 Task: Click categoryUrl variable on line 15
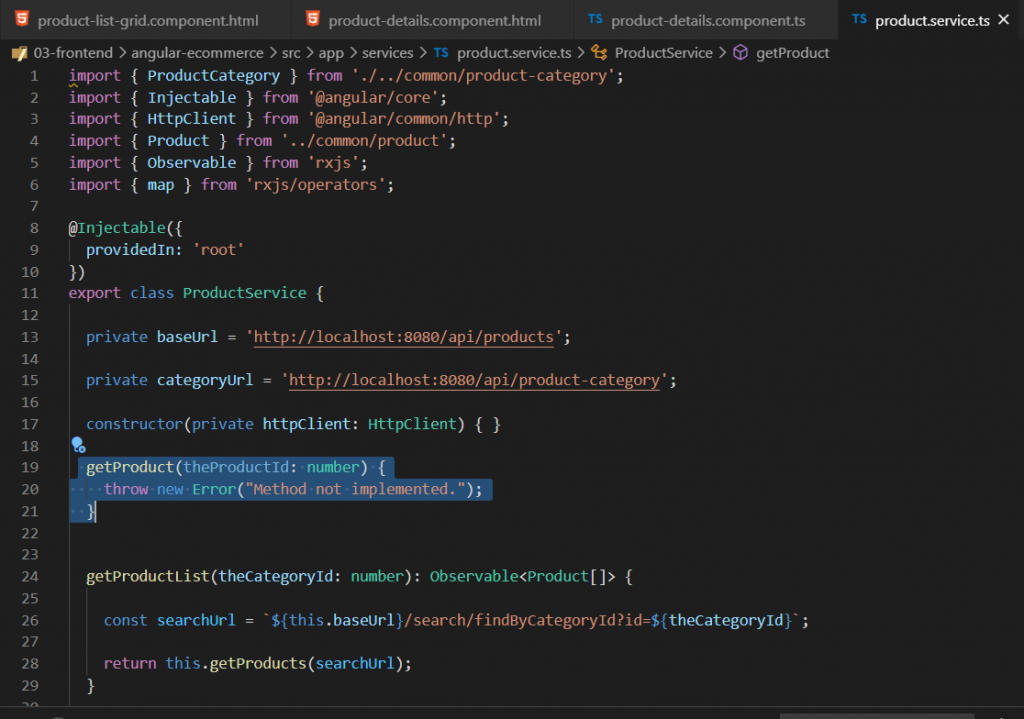point(204,380)
